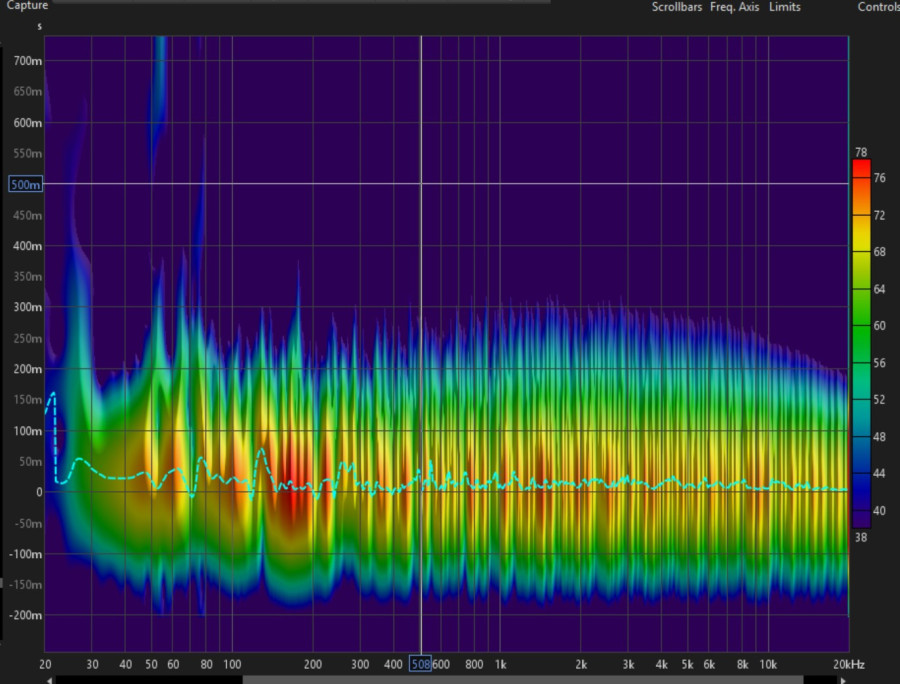Open the Freq. Axis options
The image size is (900, 684).
[735, 7]
